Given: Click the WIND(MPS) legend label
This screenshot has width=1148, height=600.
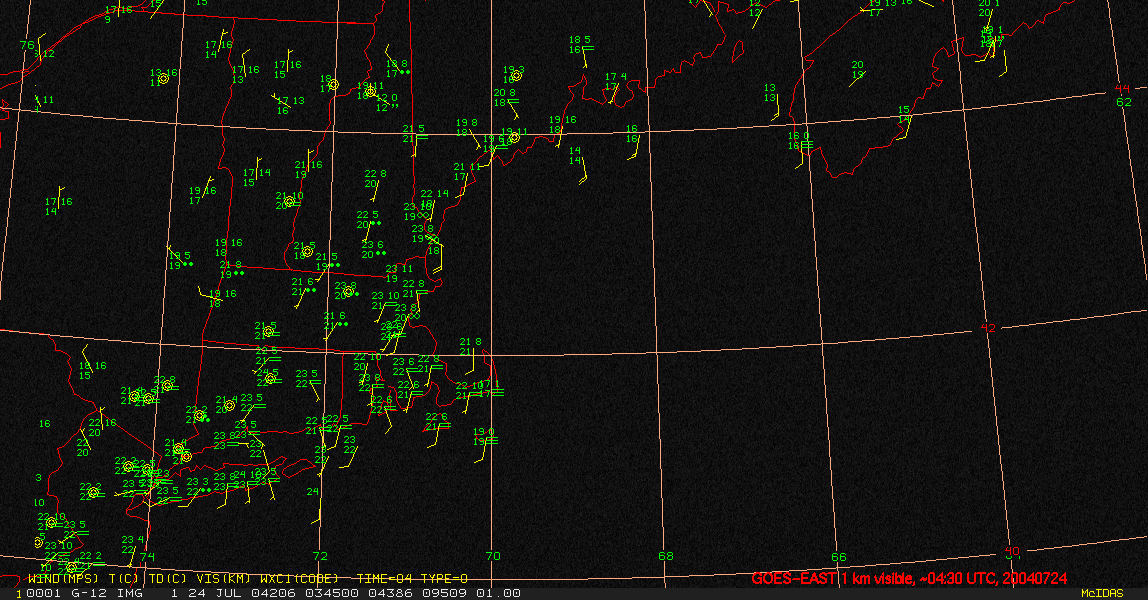Looking at the screenshot, I should (x=63, y=579).
